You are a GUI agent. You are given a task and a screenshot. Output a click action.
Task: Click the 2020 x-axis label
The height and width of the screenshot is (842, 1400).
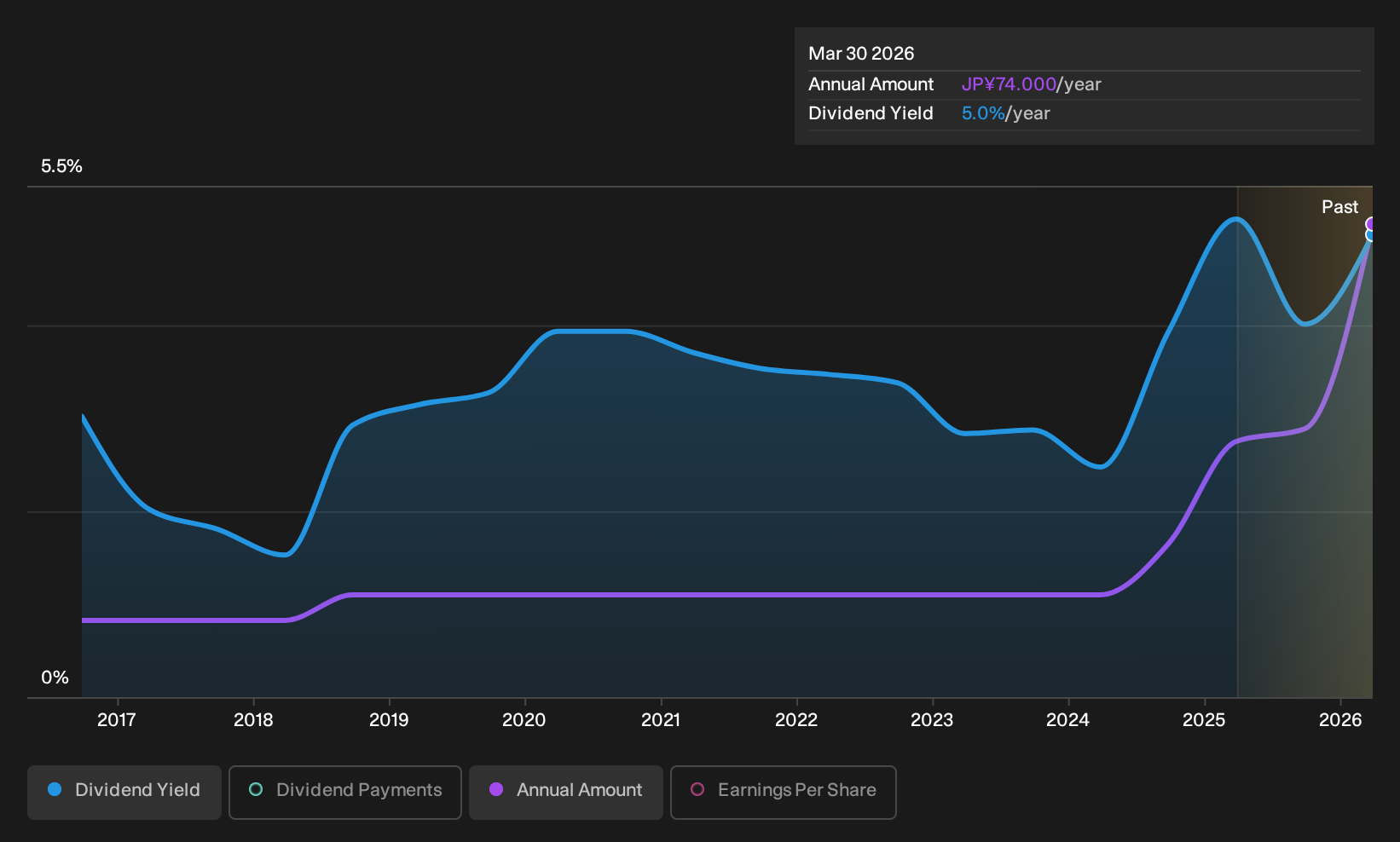coord(524,720)
